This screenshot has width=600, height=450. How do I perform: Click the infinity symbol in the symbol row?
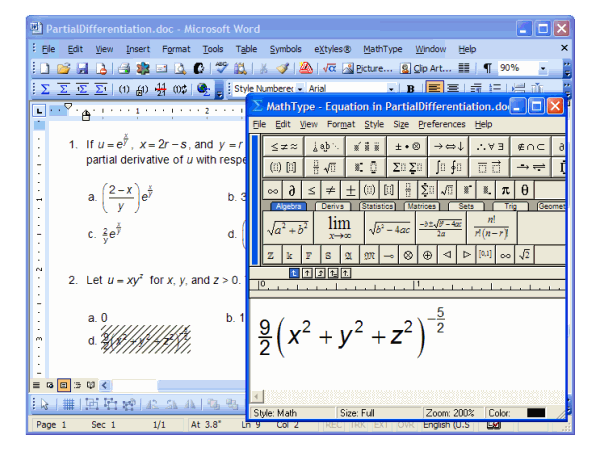(272, 189)
